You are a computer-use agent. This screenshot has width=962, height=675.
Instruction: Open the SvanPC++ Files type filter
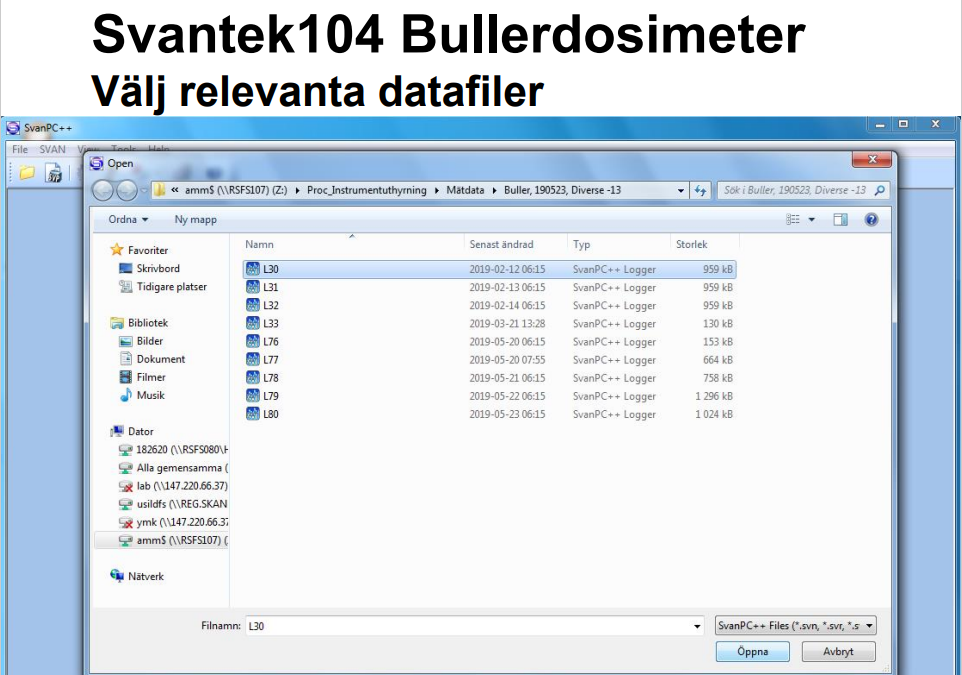(x=796, y=626)
